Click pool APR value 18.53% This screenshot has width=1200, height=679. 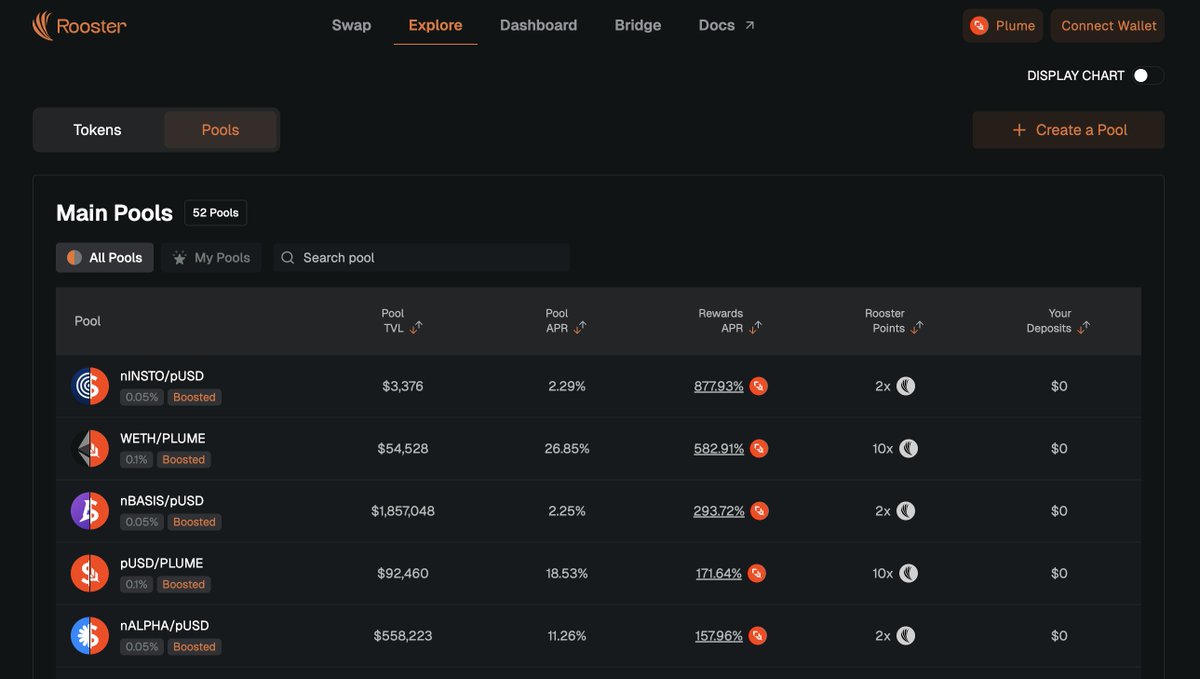(567, 574)
